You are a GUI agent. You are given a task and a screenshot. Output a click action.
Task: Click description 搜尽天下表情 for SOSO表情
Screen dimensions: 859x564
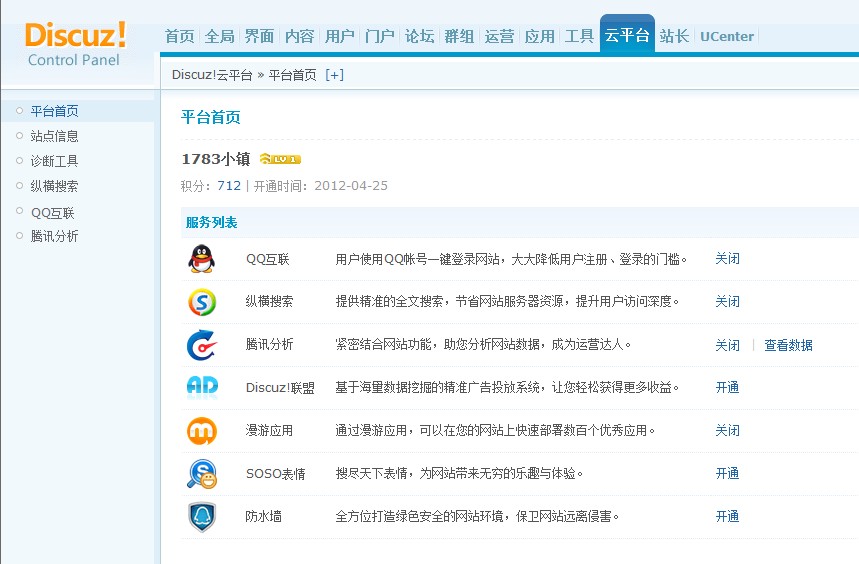(x=459, y=473)
